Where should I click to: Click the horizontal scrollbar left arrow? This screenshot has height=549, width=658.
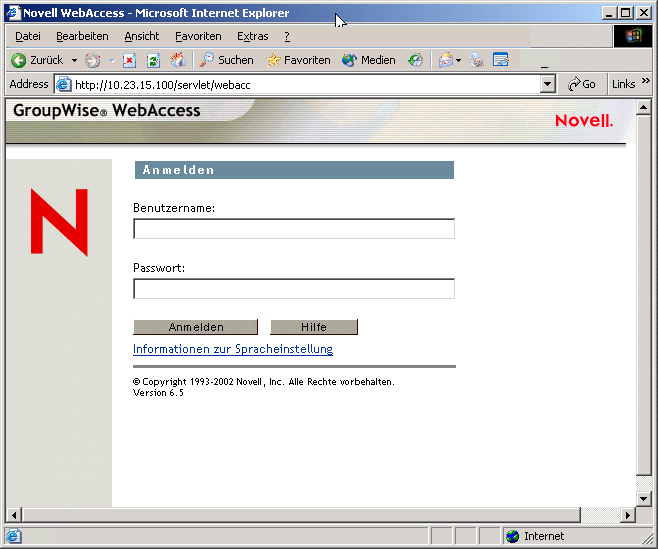point(14,515)
